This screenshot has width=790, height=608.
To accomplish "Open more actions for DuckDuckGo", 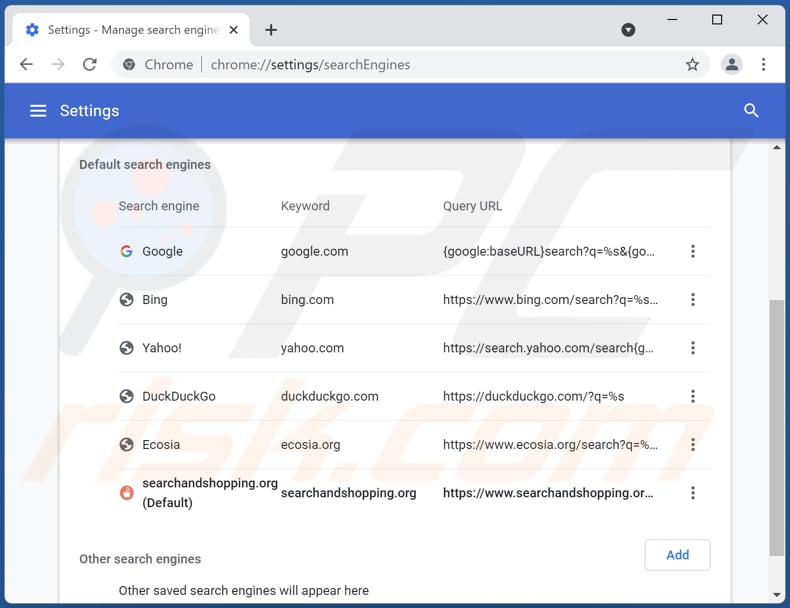I will 693,396.
